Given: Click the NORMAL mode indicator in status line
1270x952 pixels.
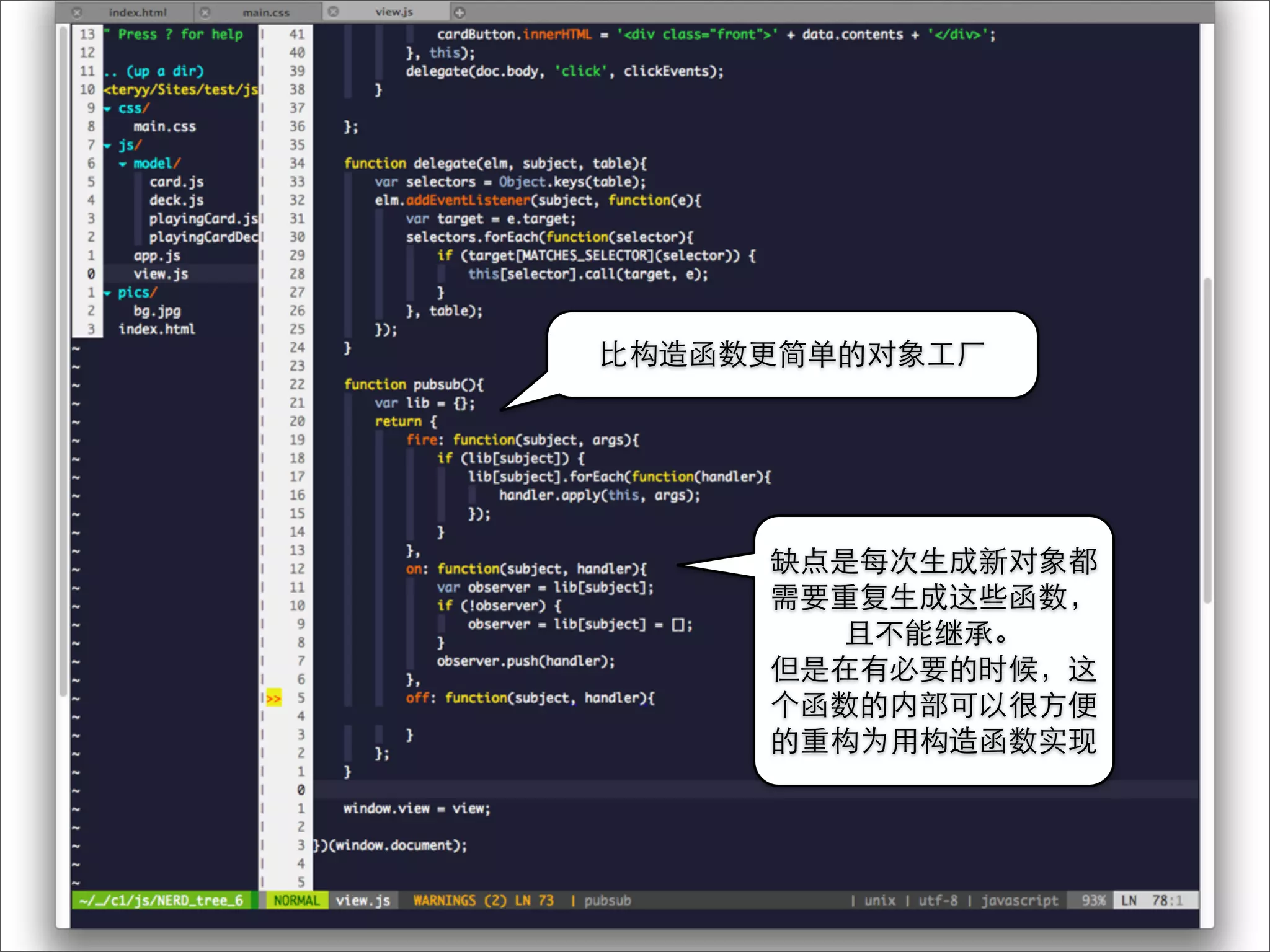Looking at the screenshot, I should point(296,901).
